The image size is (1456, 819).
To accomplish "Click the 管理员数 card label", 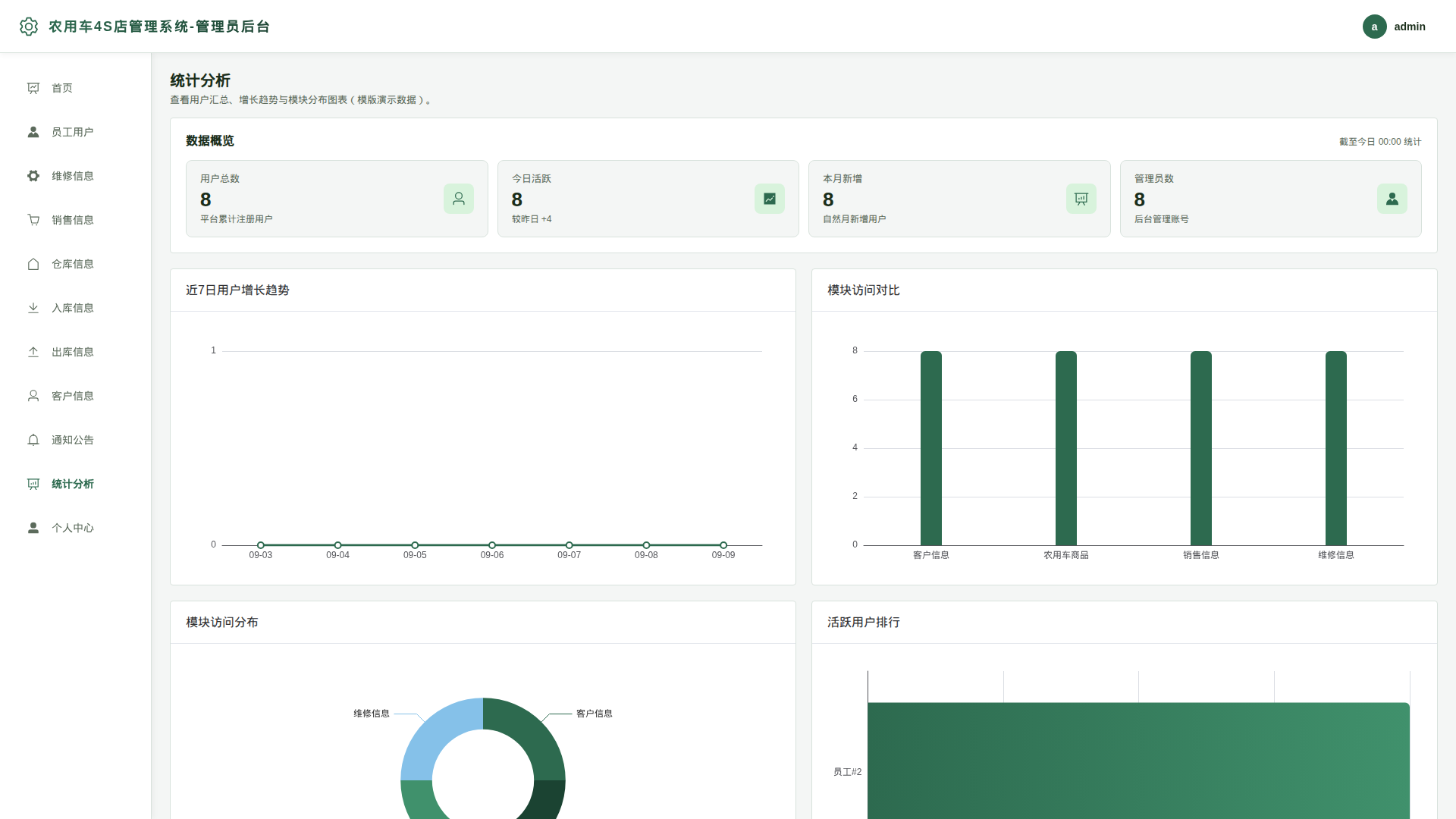I will [x=1154, y=179].
